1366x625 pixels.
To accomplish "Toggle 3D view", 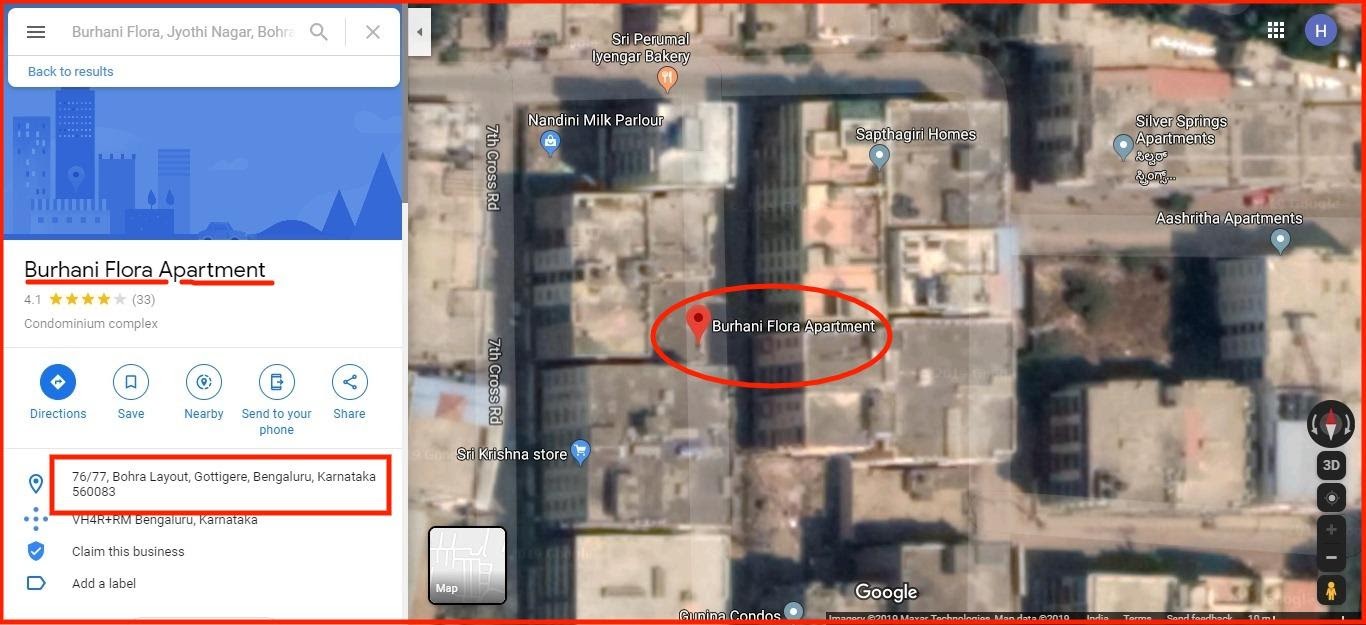I will point(1331,465).
